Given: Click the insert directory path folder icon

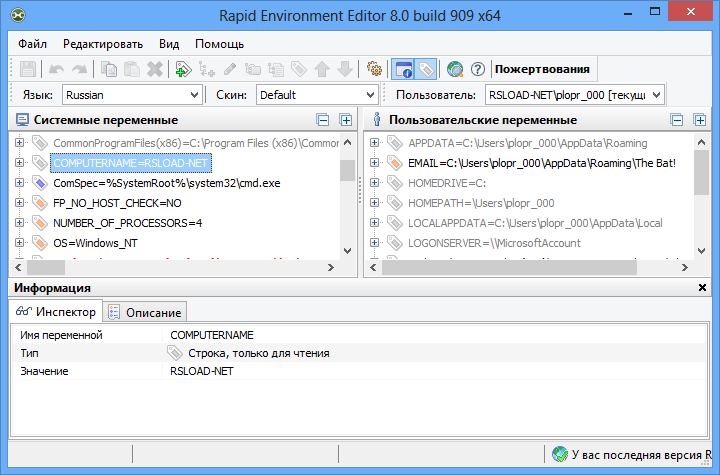Looking at the screenshot, I should [253, 69].
